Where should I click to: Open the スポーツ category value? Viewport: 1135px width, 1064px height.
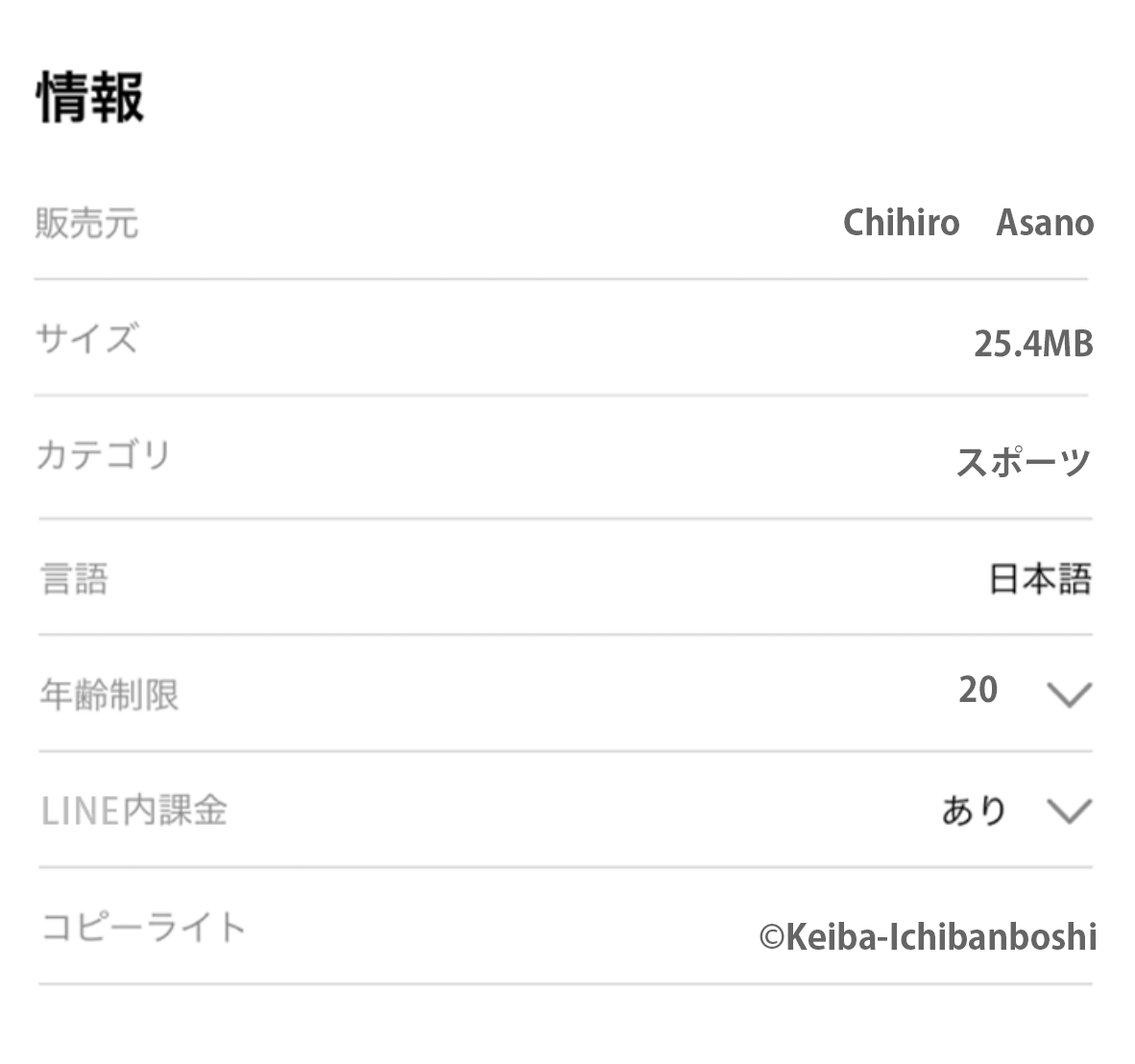(x=1024, y=462)
